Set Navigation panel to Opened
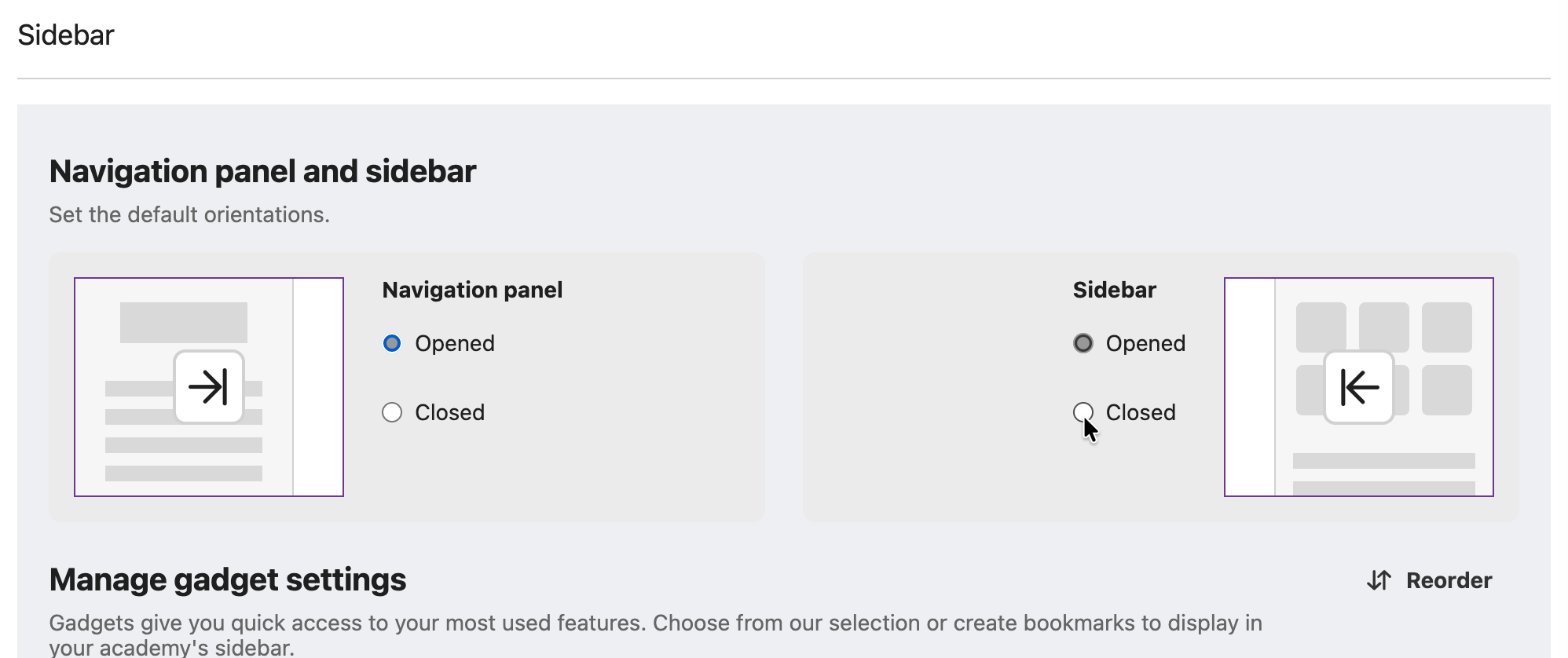 pos(392,343)
